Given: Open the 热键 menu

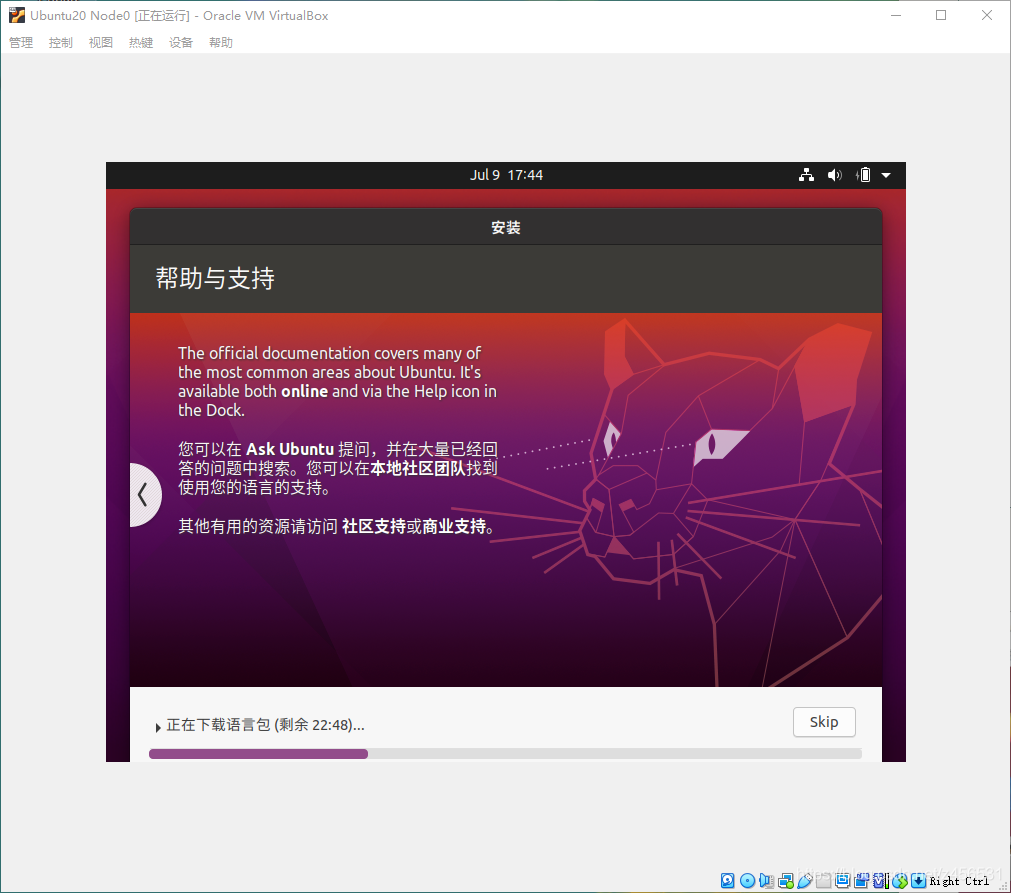Looking at the screenshot, I should [x=141, y=43].
